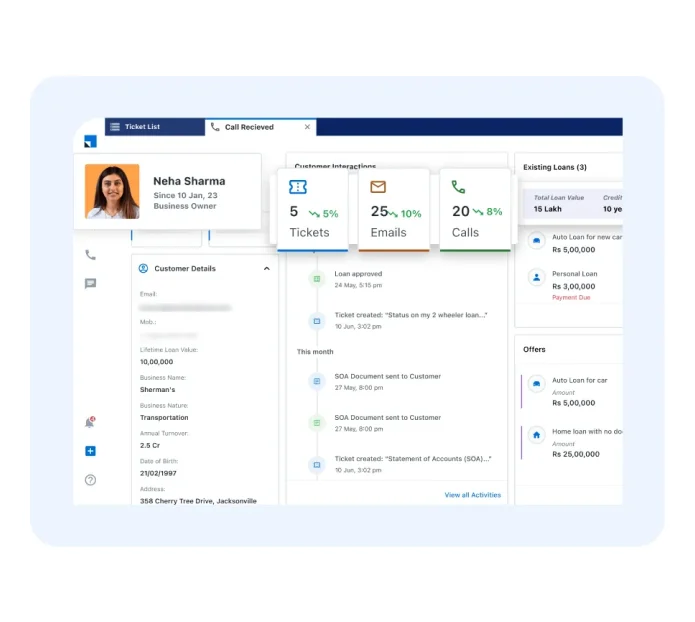Click the Offers panel heading

point(534,349)
